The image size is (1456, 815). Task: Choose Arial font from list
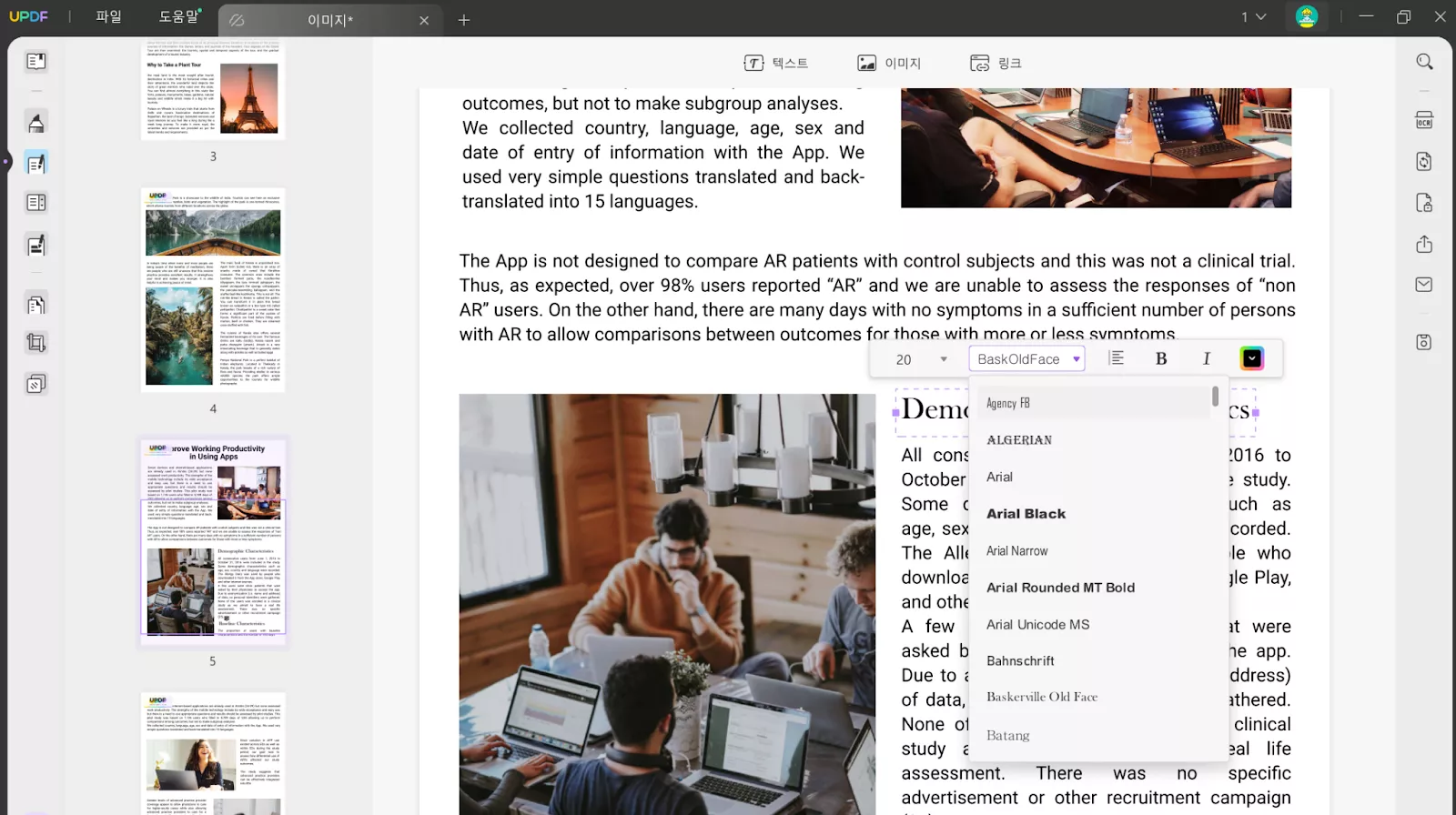click(x=1093, y=477)
